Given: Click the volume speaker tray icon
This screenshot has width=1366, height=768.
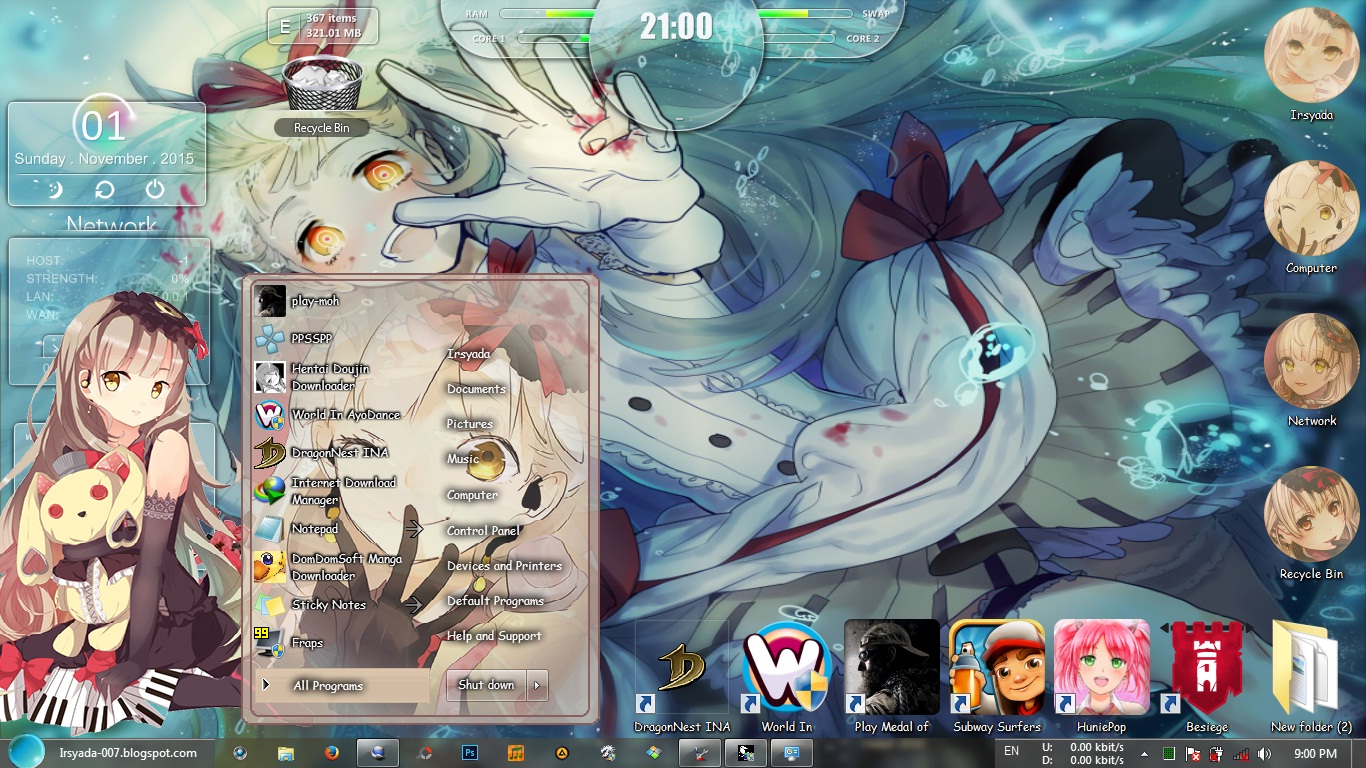Looking at the screenshot, I should pos(1264,753).
